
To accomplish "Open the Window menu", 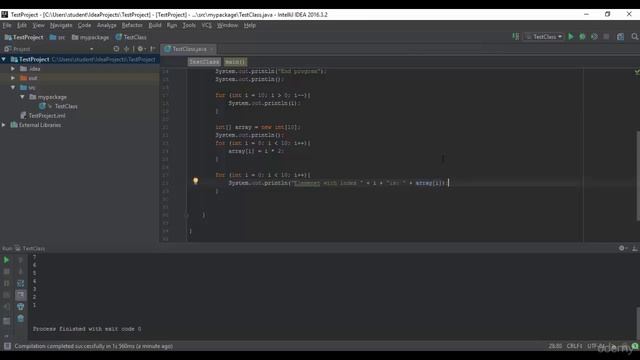I will tap(227, 25).
